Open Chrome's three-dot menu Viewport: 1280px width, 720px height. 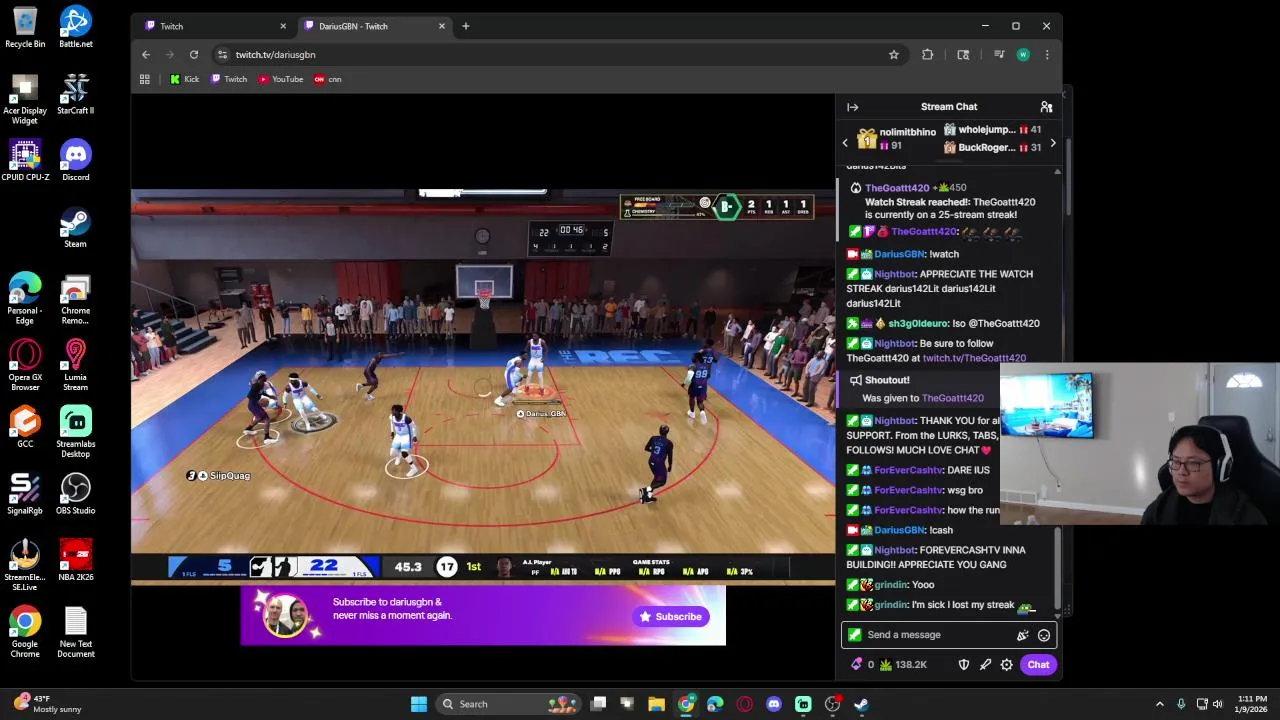[x=1047, y=55]
